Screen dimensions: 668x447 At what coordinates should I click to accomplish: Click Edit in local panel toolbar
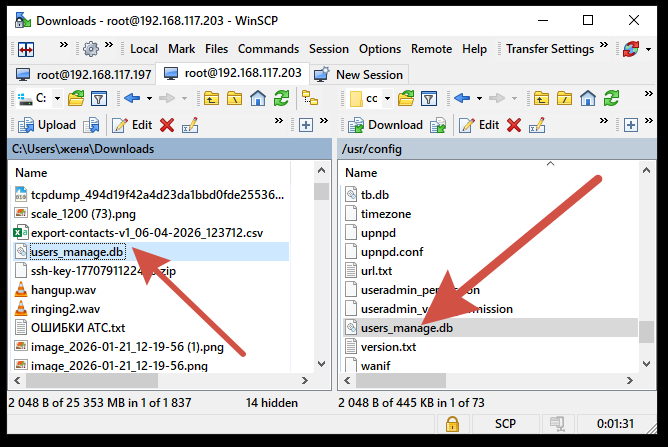pos(132,125)
